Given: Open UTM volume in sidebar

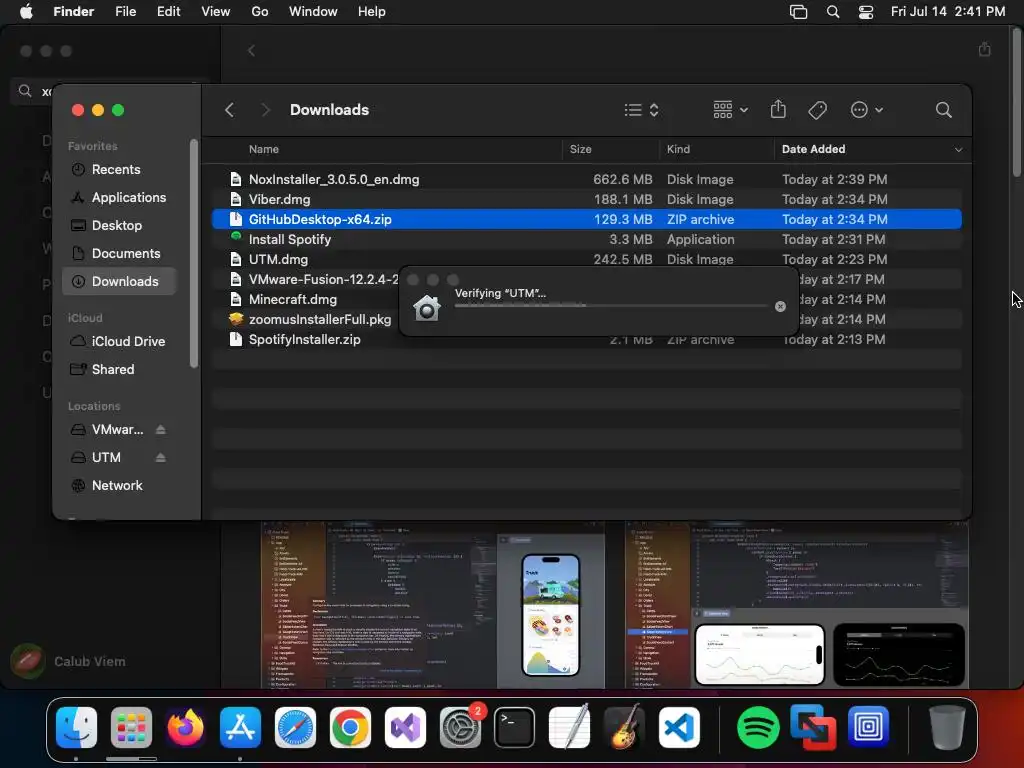Looking at the screenshot, I should pos(108,457).
